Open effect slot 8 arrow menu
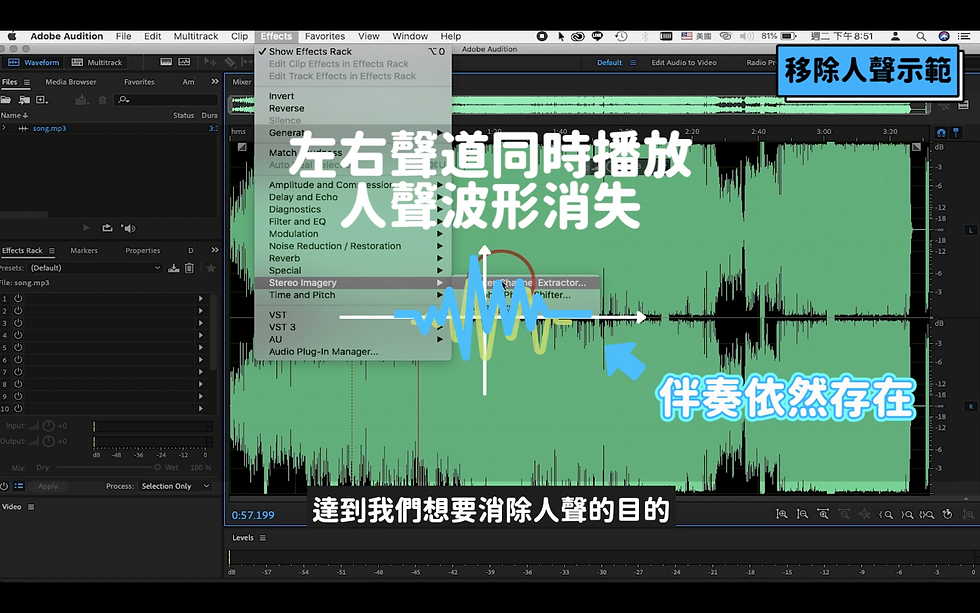Screen dimensions: 980x613 201,384
